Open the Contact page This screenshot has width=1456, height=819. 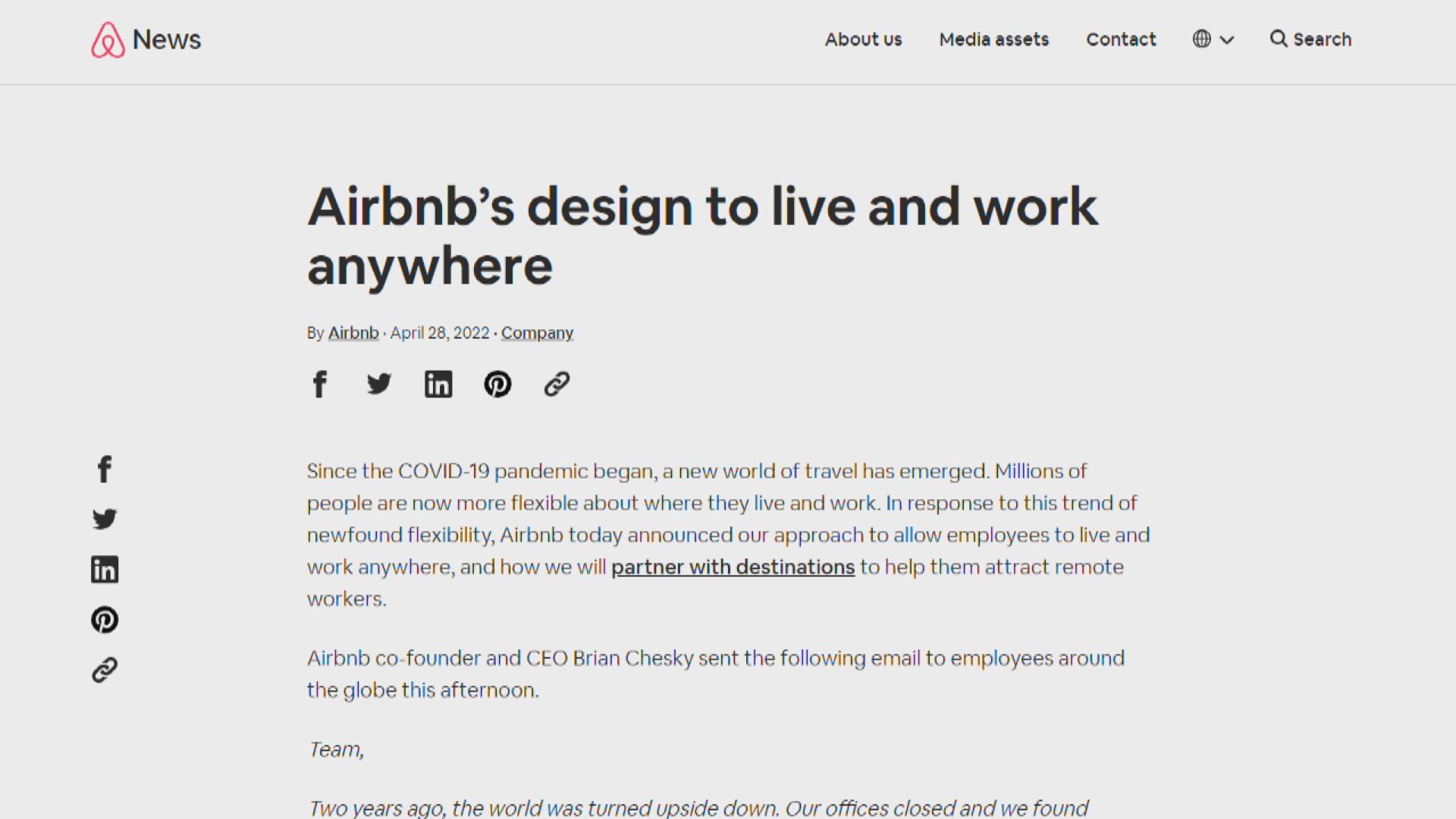click(1121, 39)
